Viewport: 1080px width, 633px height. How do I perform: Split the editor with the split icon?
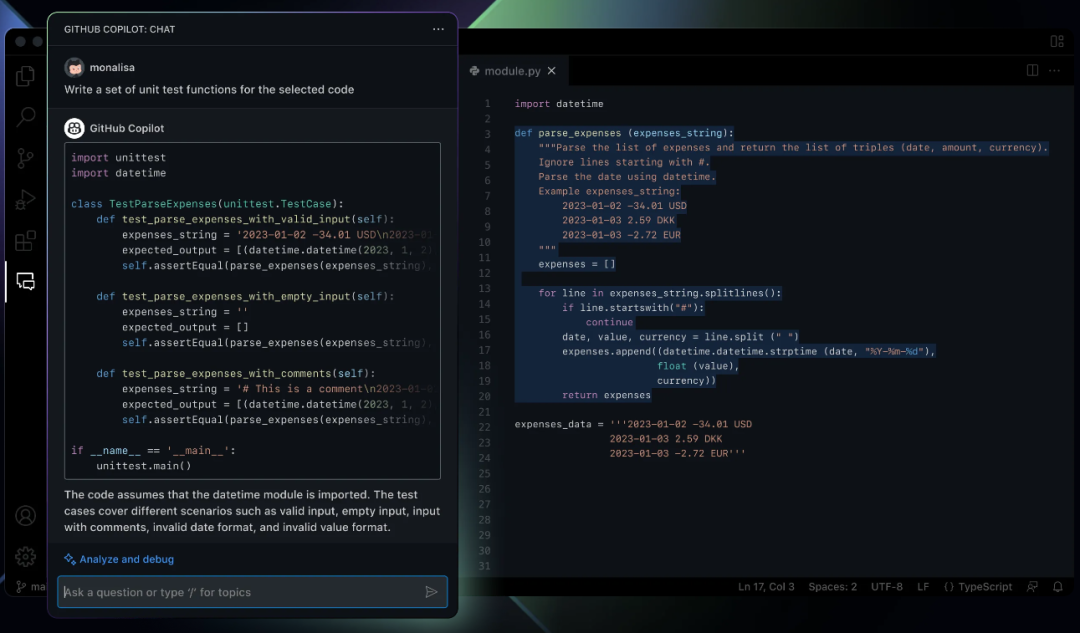coord(1032,70)
